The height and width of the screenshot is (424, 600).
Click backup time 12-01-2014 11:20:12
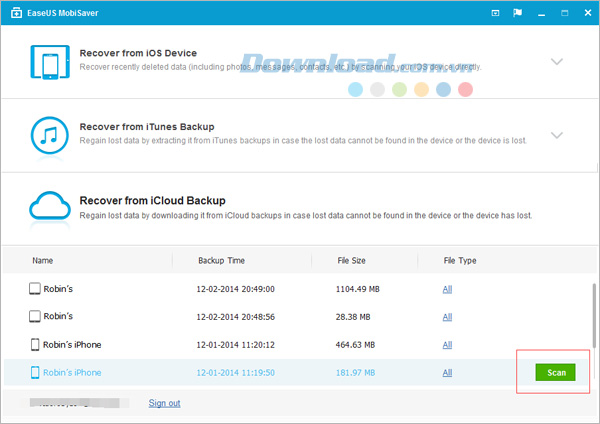[x=235, y=345]
